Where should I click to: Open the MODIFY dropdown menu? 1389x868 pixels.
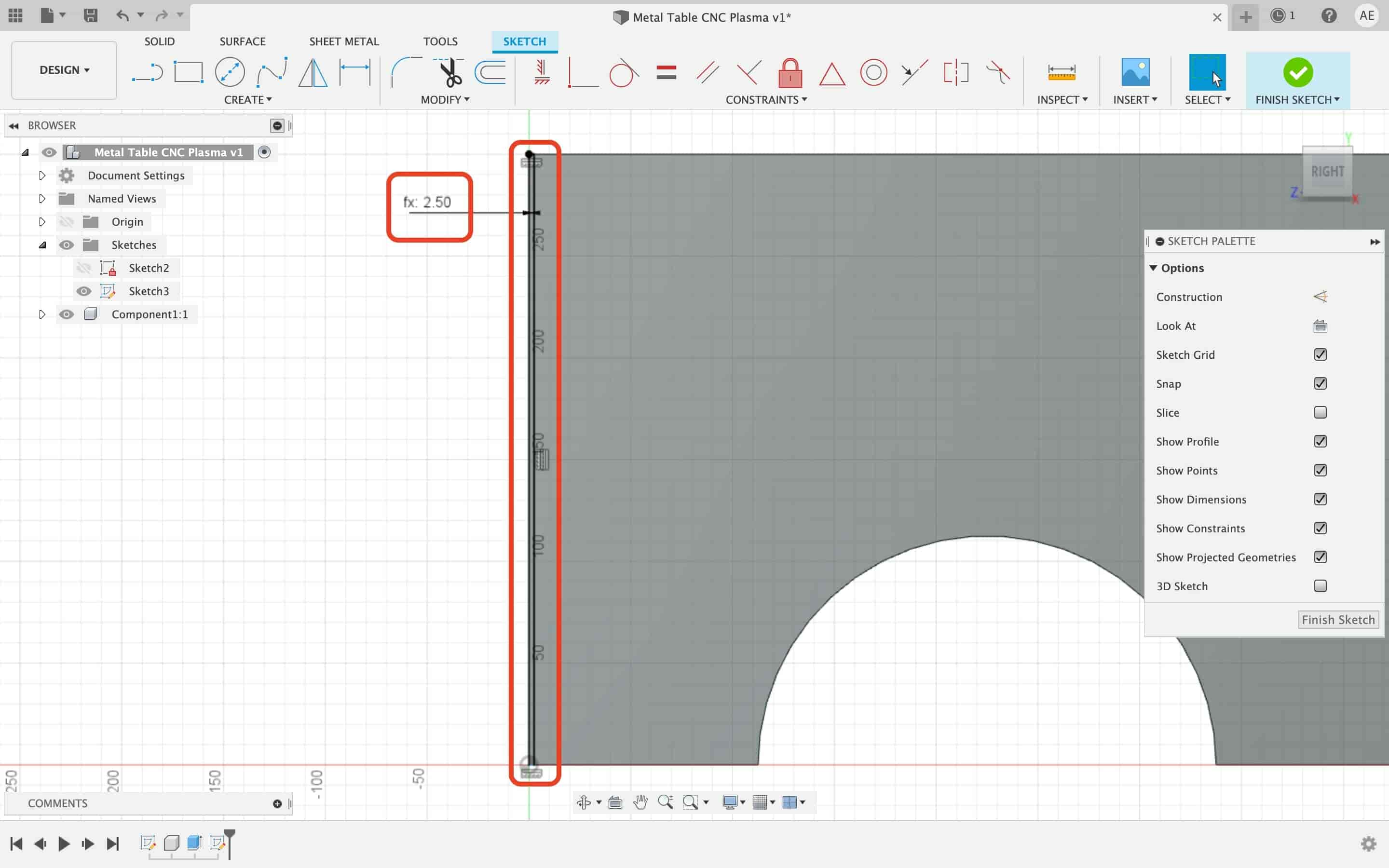[445, 100]
